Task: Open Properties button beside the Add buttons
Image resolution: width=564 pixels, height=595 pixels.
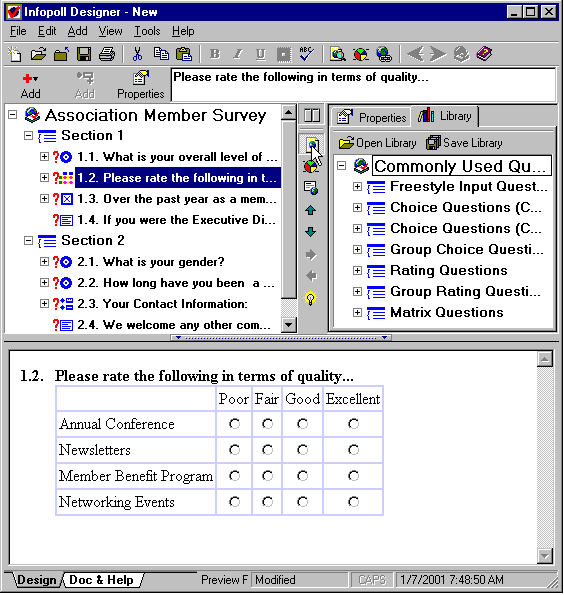Action: pyautogui.click(x=140, y=85)
